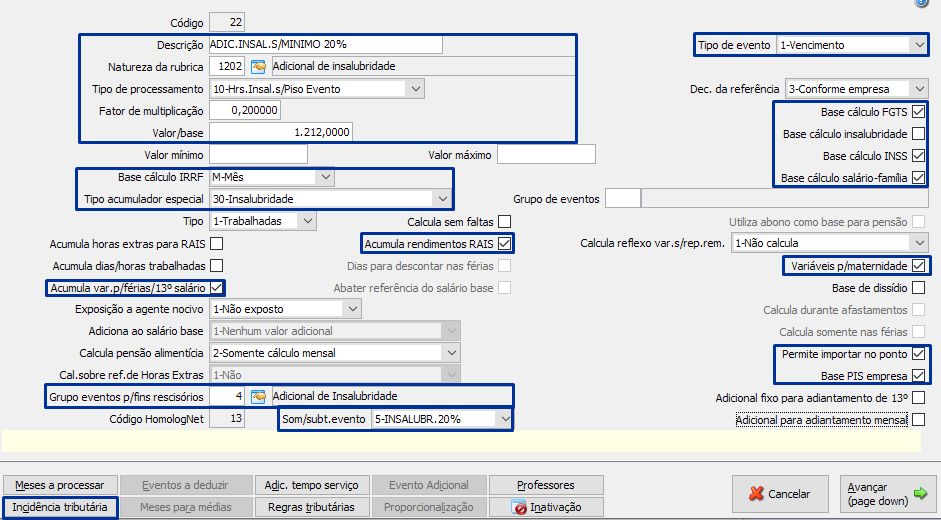Enable Base cálculo insalubridade checkbox
941x520 pixels.
(x=918, y=133)
